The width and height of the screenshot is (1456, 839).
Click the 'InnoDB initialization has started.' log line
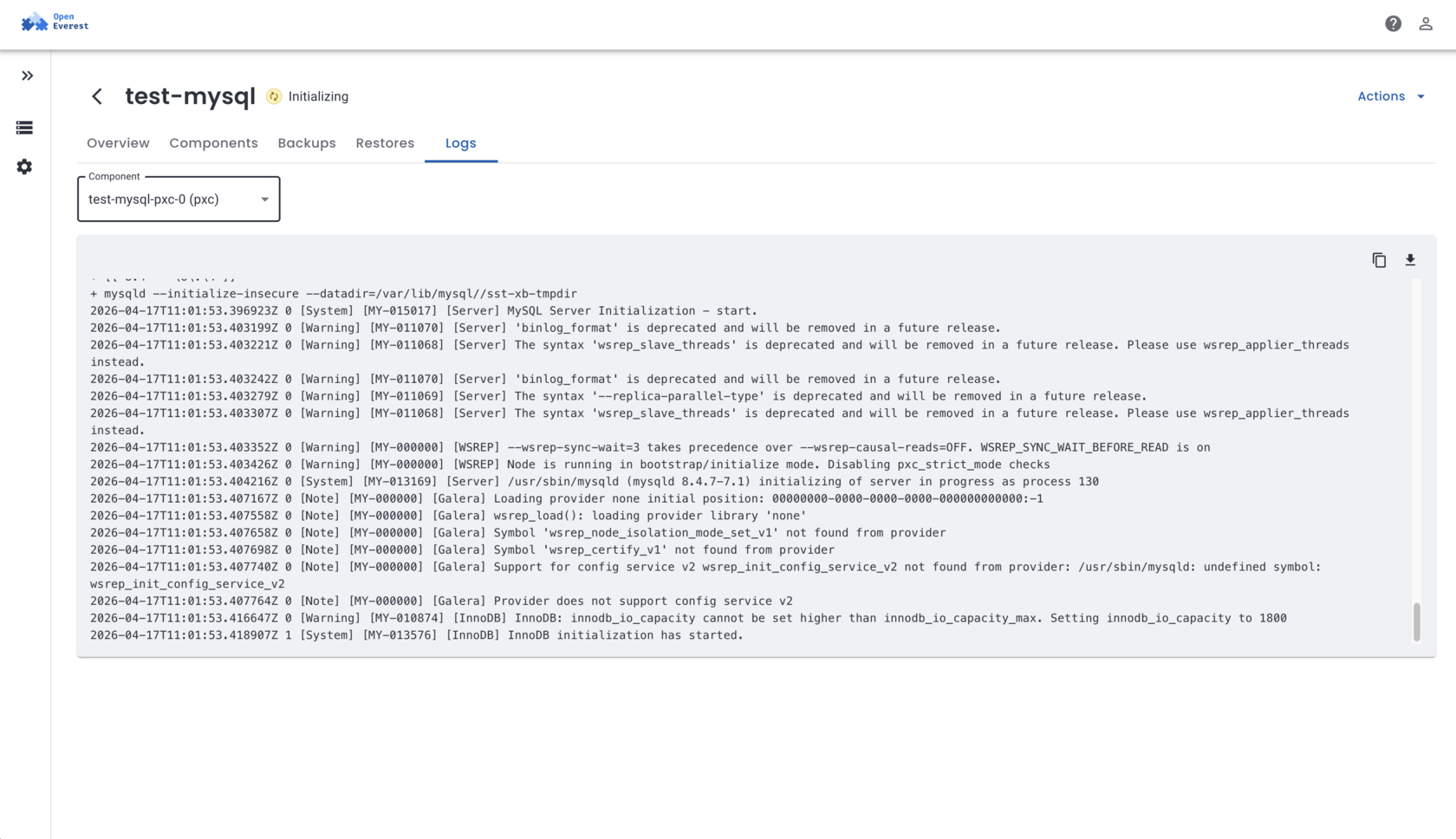click(417, 635)
